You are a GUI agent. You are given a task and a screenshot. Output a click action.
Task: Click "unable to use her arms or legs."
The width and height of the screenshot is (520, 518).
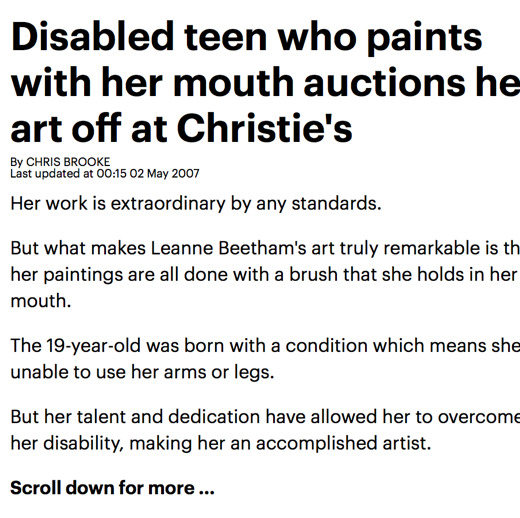coord(142,372)
